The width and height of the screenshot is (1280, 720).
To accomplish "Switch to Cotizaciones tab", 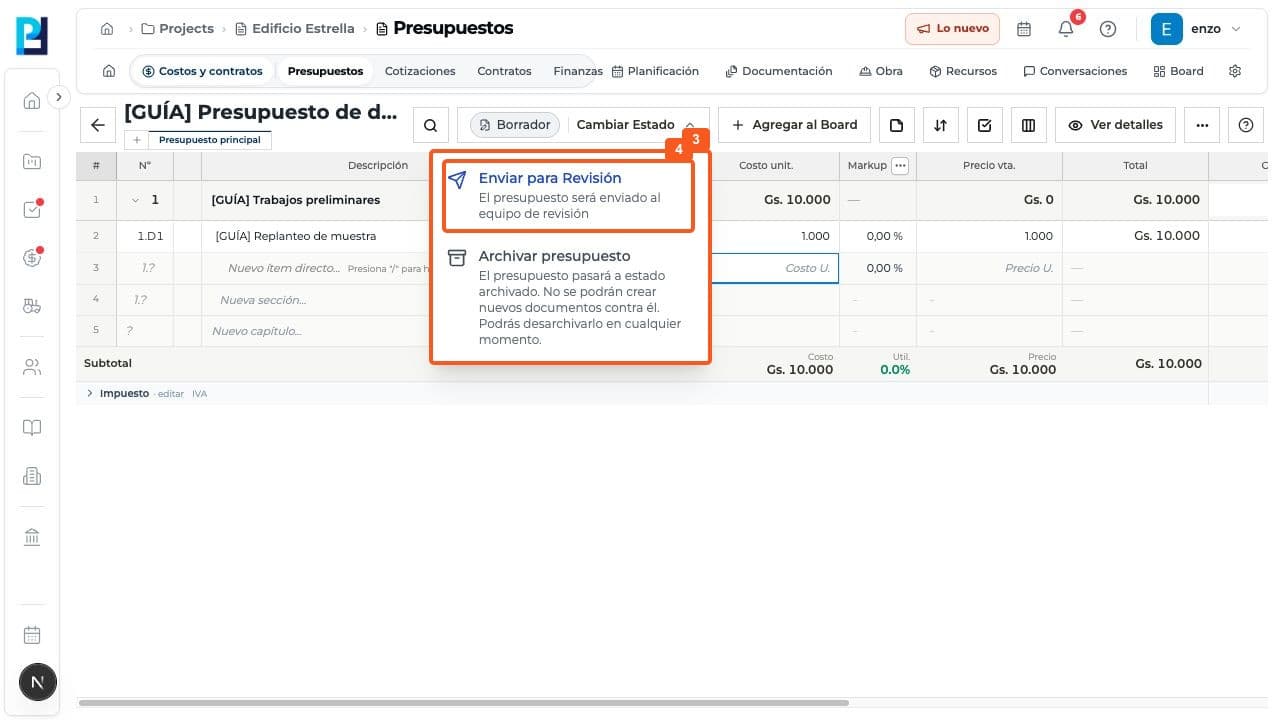I will pyautogui.click(x=420, y=71).
